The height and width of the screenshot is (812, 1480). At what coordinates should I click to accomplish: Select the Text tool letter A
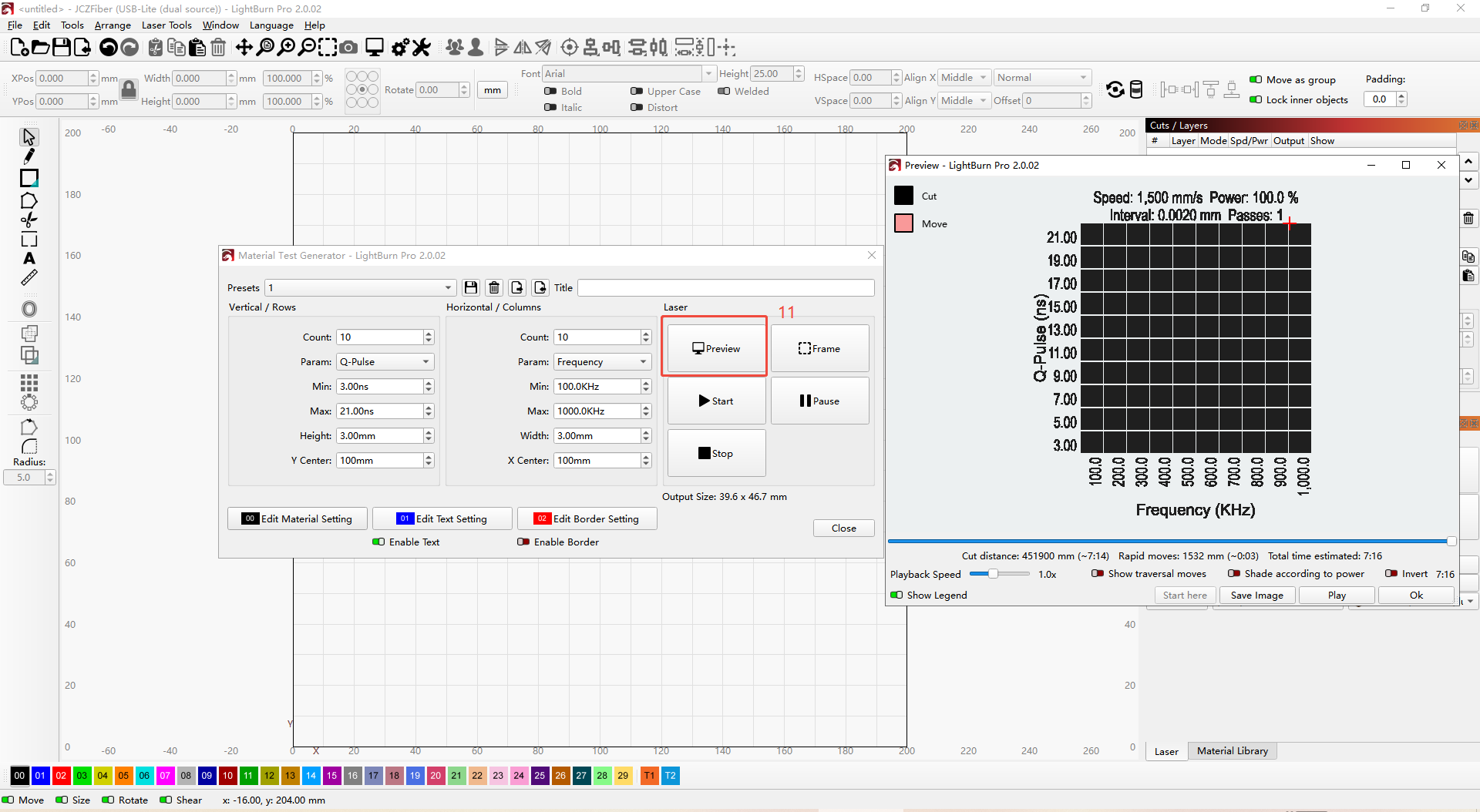click(x=29, y=259)
